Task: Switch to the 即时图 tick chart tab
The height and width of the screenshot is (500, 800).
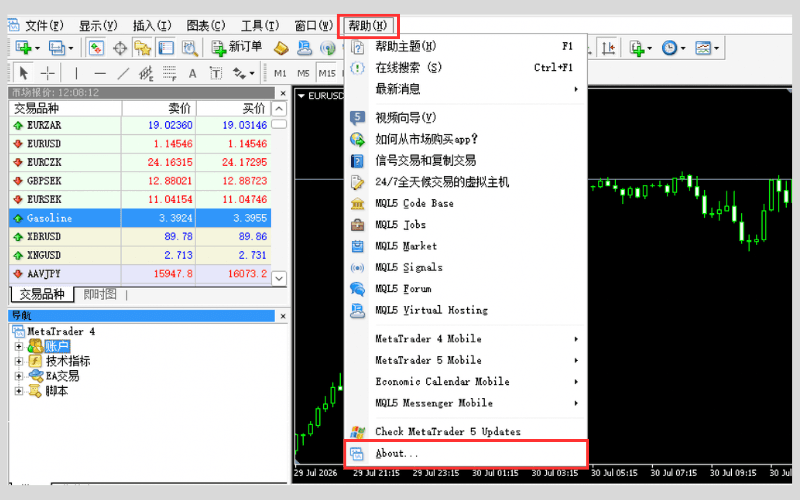Action: (x=100, y=294)
